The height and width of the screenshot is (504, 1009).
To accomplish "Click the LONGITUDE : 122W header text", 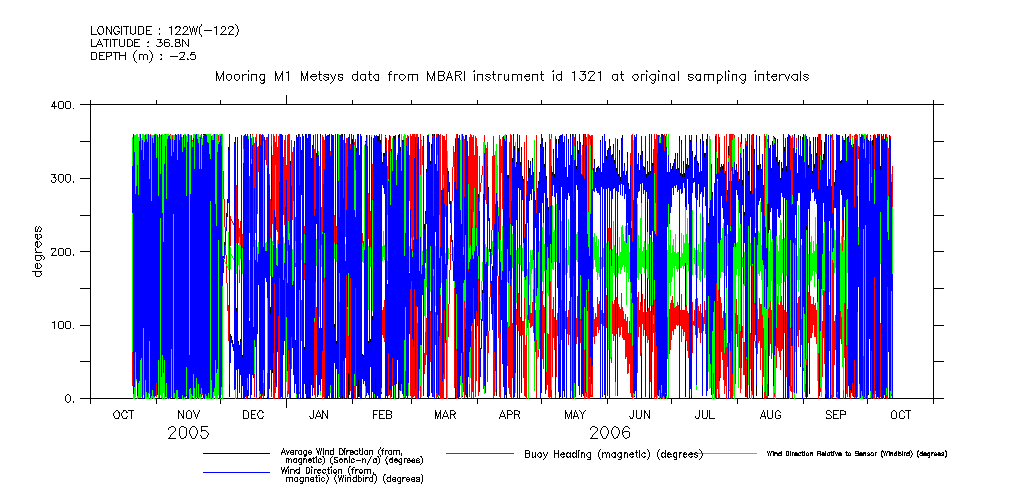I will click(164, 30).
